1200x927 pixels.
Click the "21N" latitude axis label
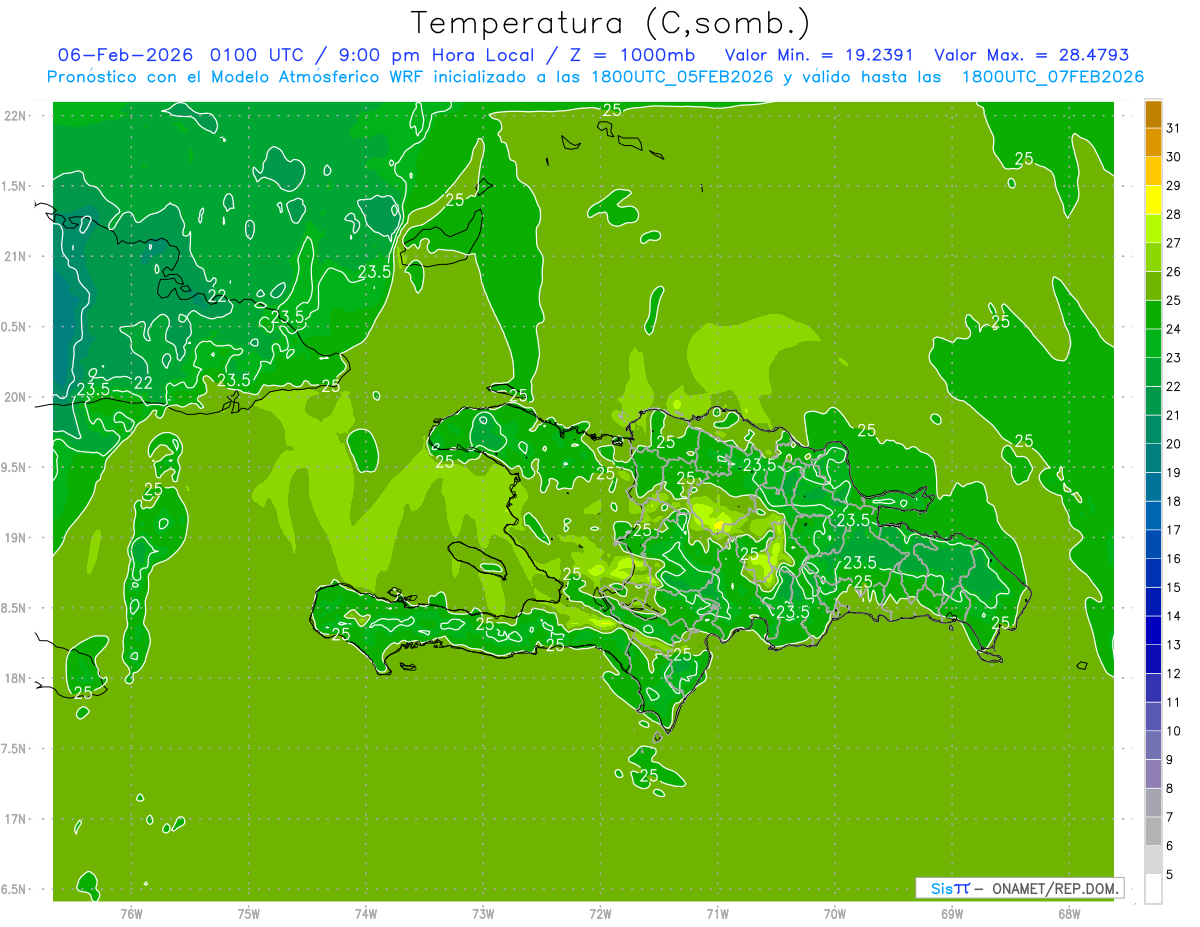click(16, 256)
